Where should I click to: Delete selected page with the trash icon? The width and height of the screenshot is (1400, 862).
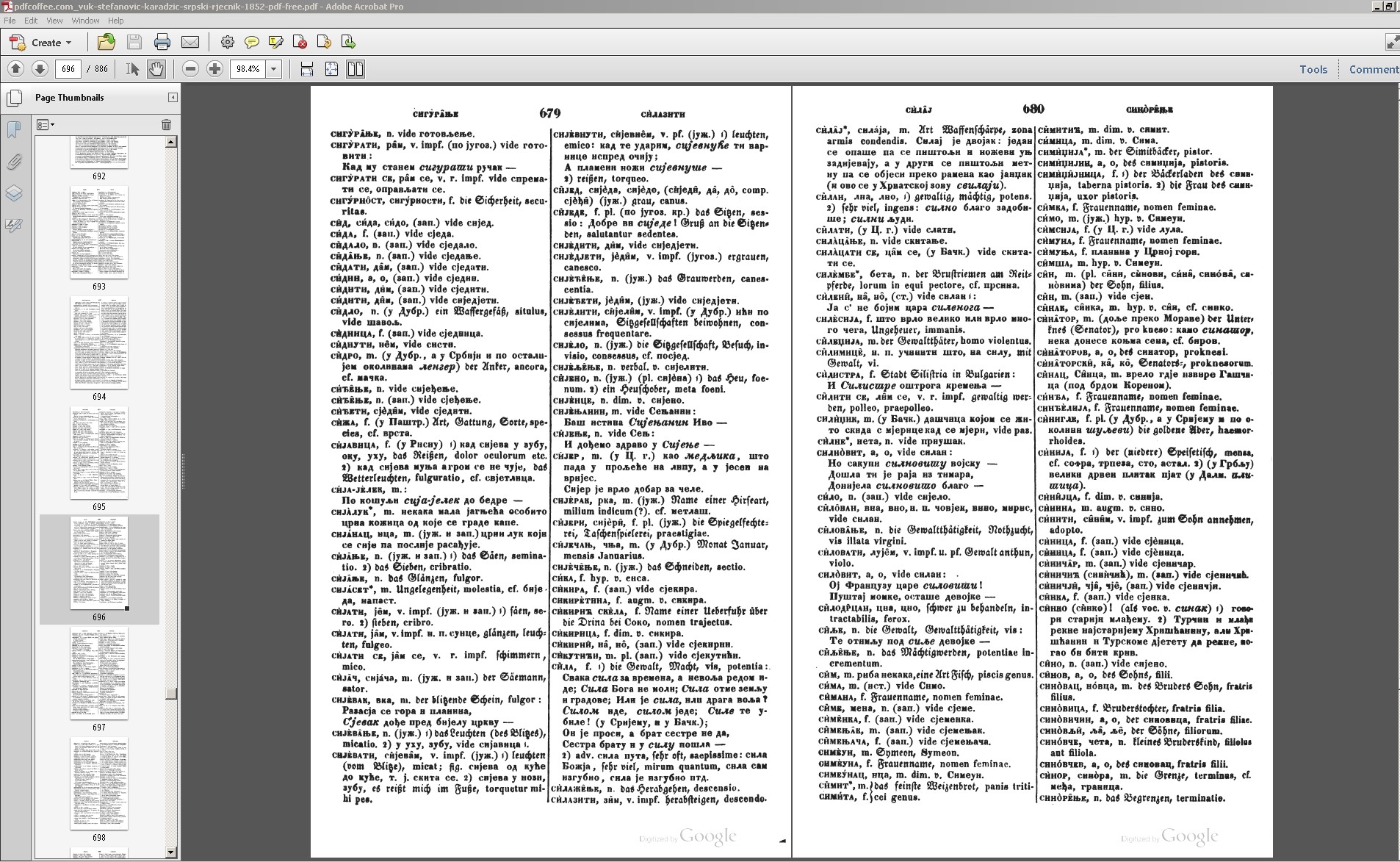tap(166, 125)
